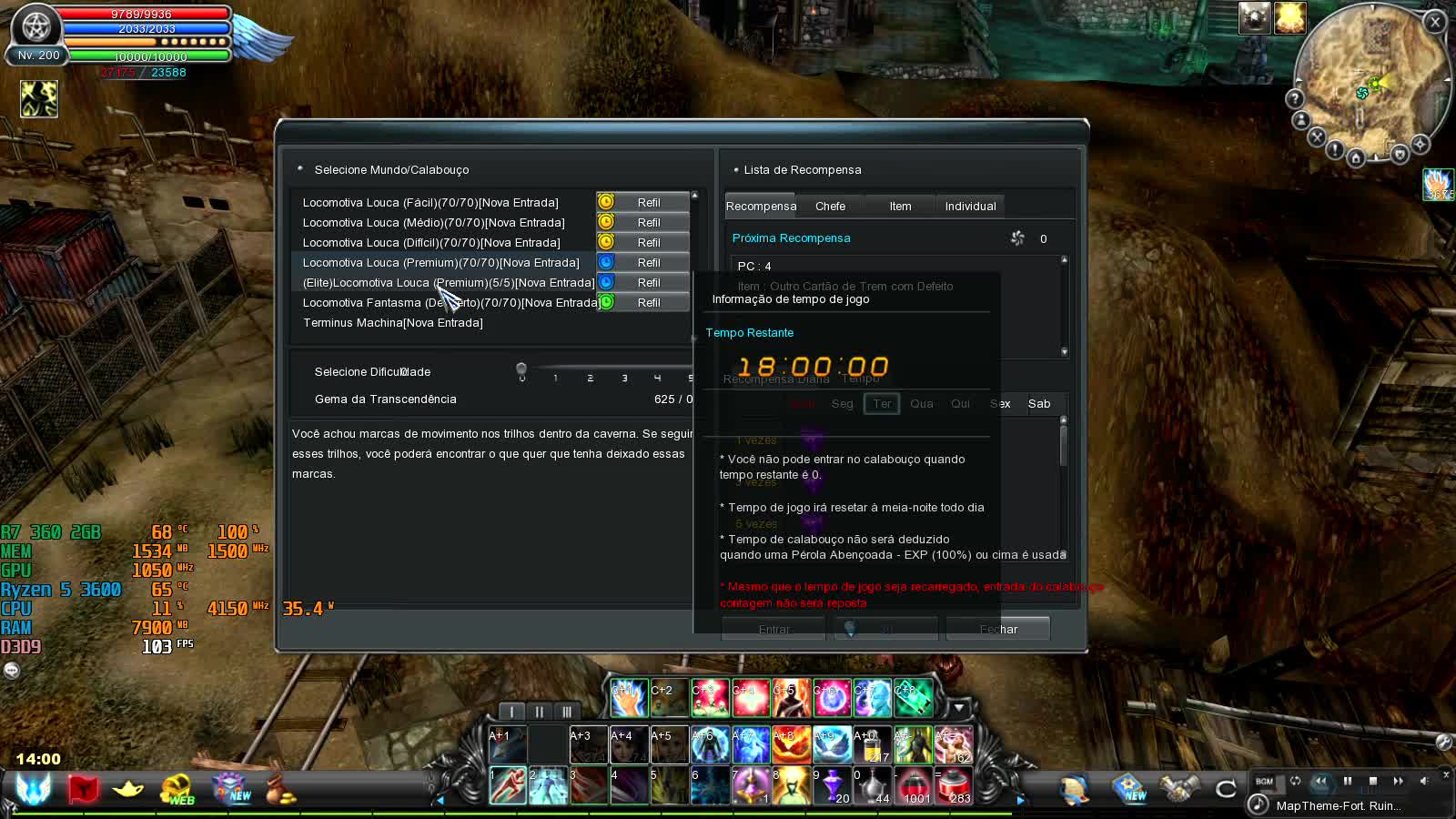Select the Individual tab
This screenshot has height=819, width=1456.
tap(970, 207)
